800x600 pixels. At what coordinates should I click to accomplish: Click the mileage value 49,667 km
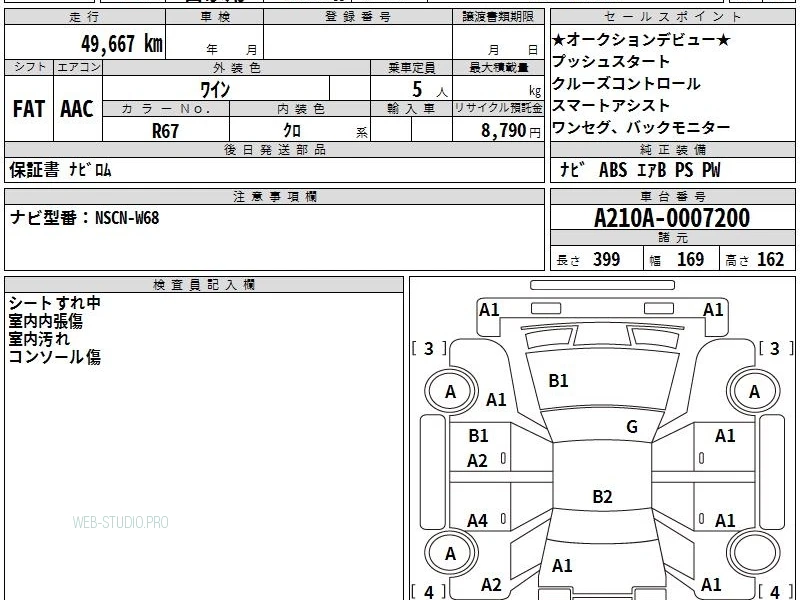122,44
